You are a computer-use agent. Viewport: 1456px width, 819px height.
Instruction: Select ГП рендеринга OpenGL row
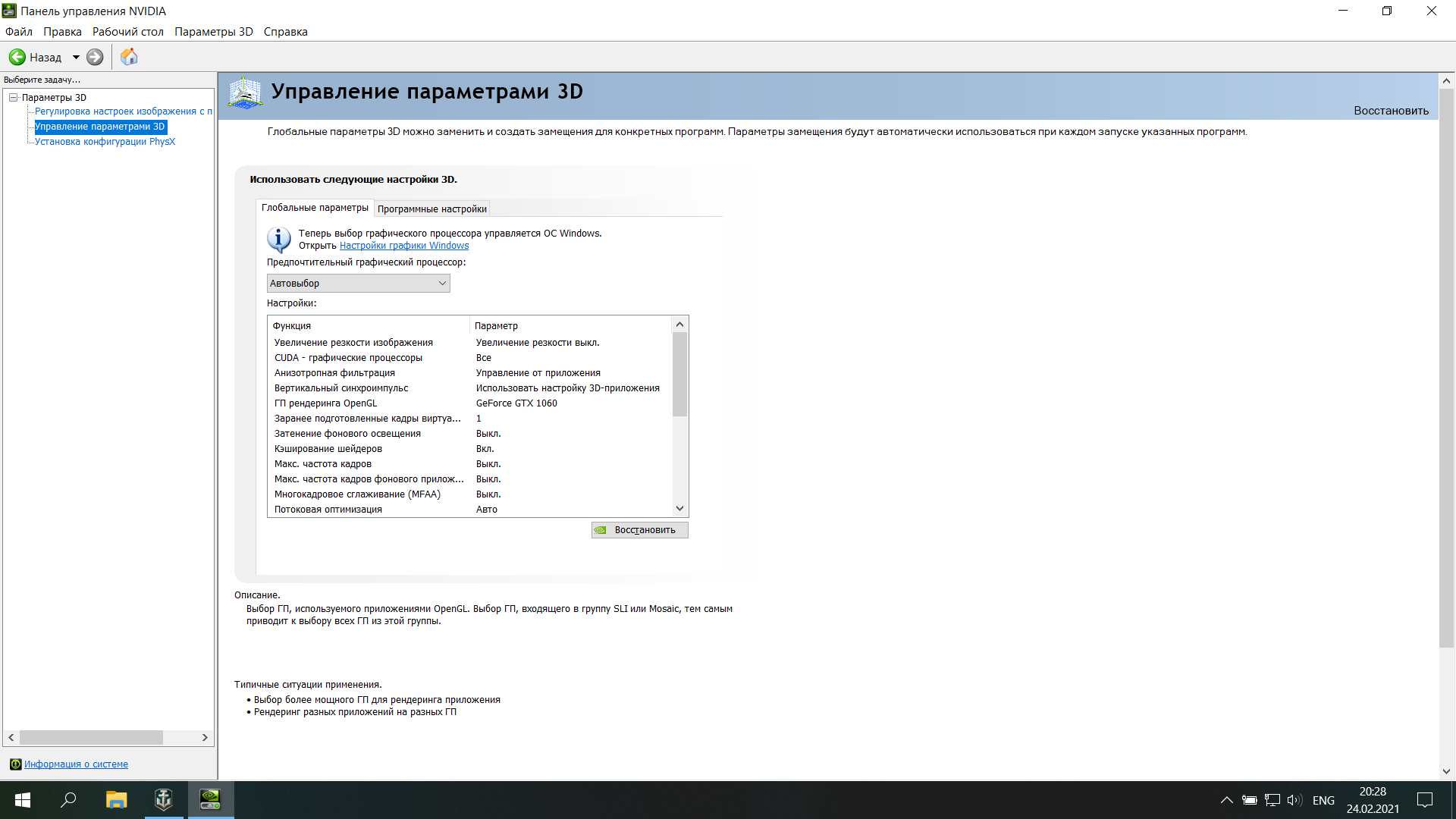470,403
